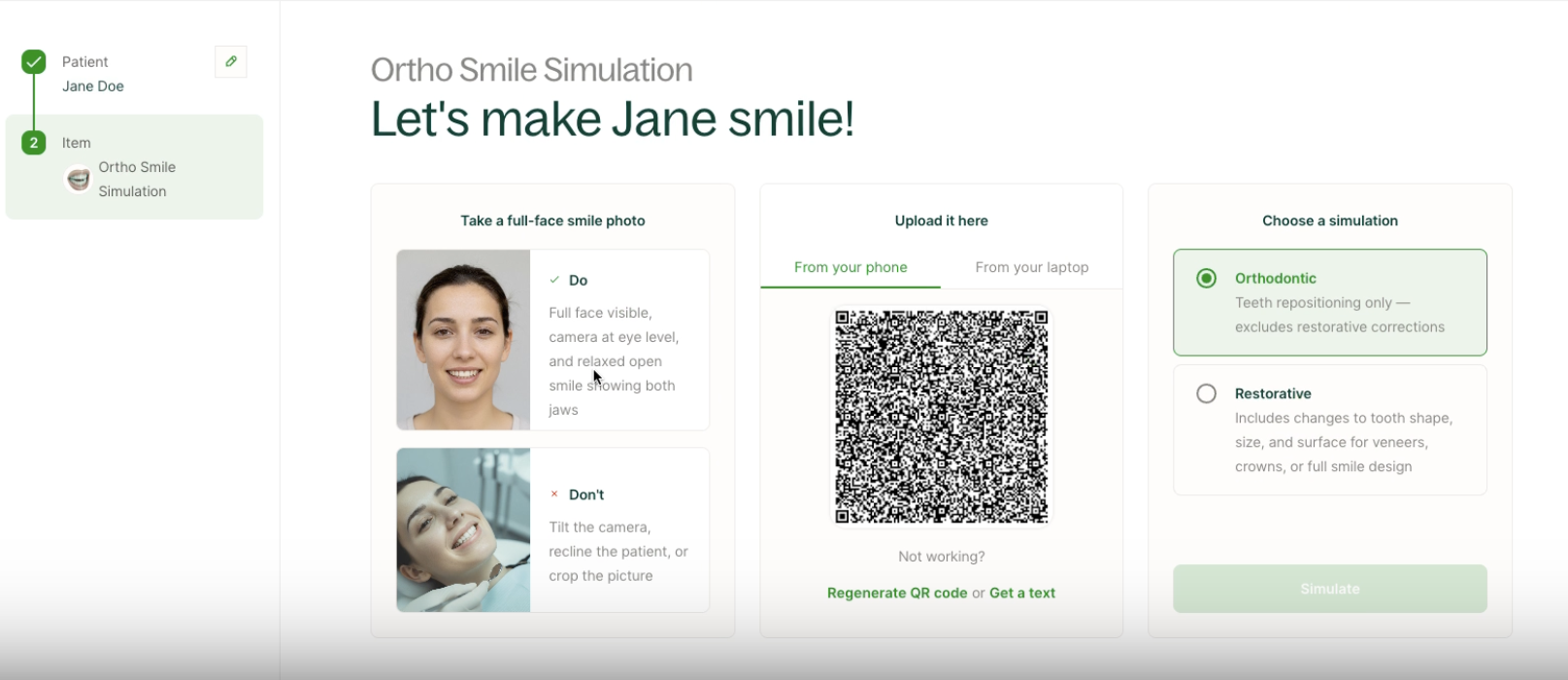Select the Orthodontic radio button
This screenshot has height=680, width=1568.
point(1206,279)
